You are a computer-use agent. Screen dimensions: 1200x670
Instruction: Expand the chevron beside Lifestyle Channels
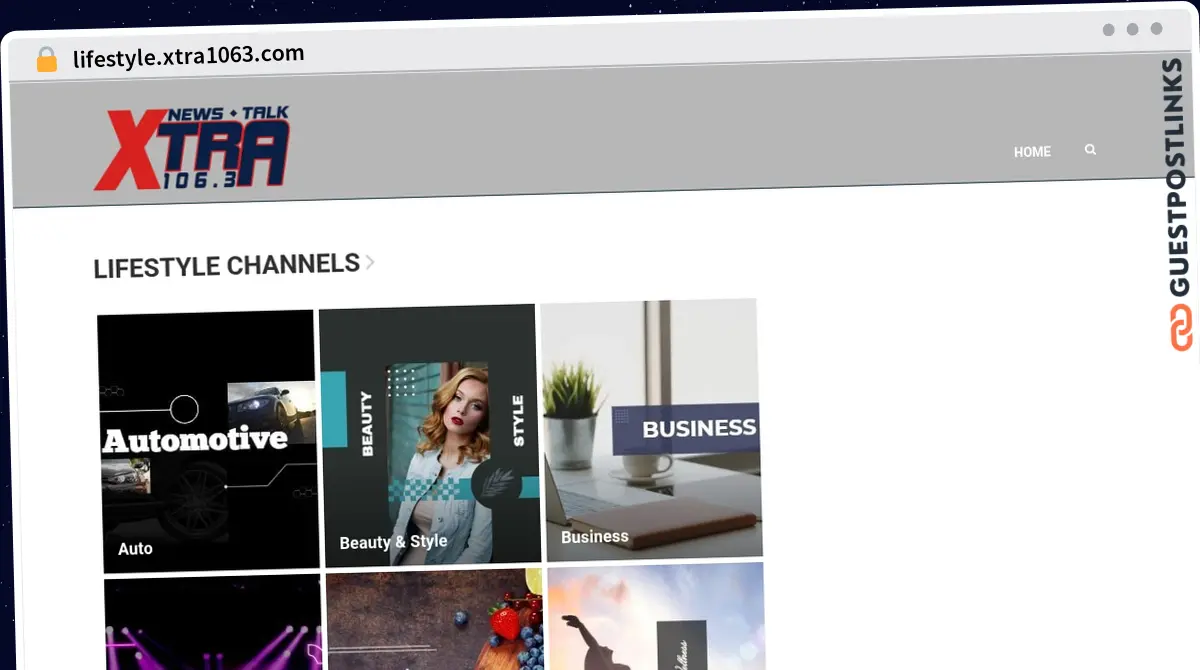pos(370,262)
